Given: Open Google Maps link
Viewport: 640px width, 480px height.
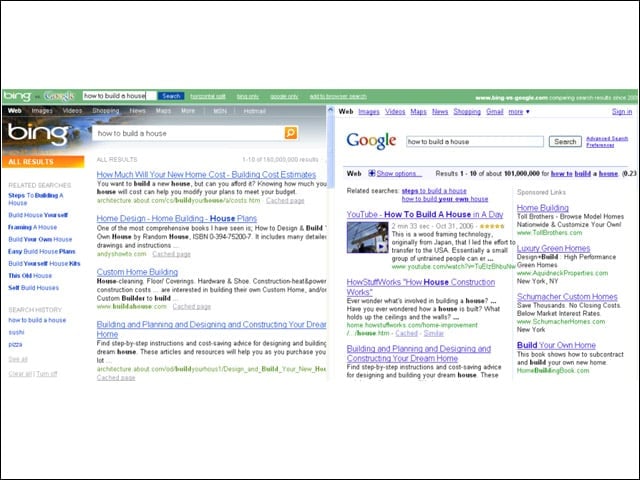Looking at the screenshot, I should (418, 111).
